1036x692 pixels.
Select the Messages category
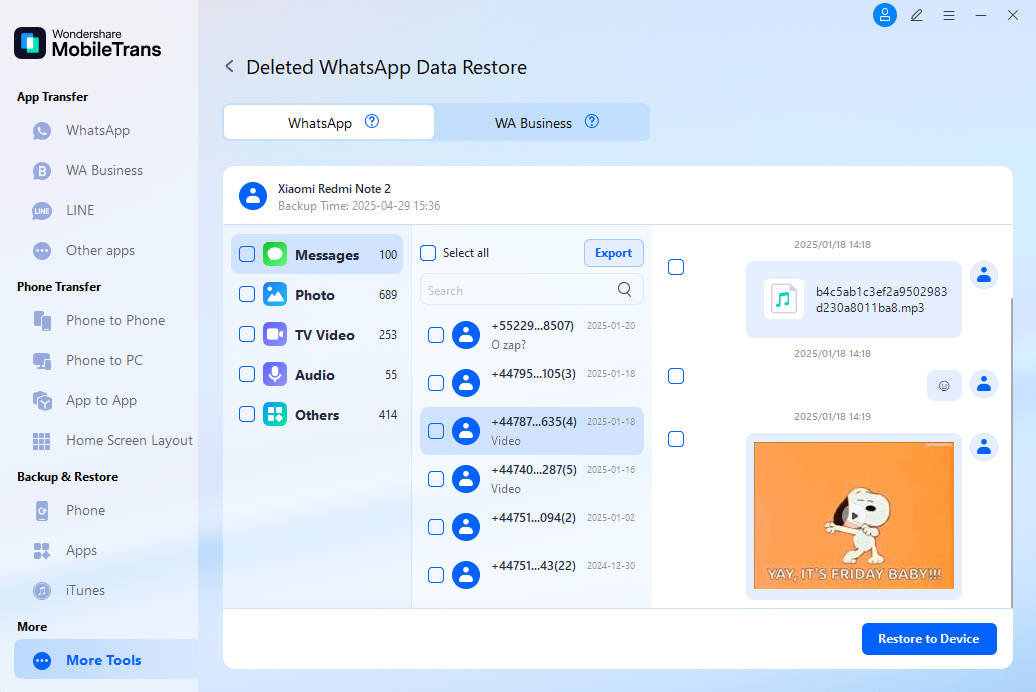point(317,254)
